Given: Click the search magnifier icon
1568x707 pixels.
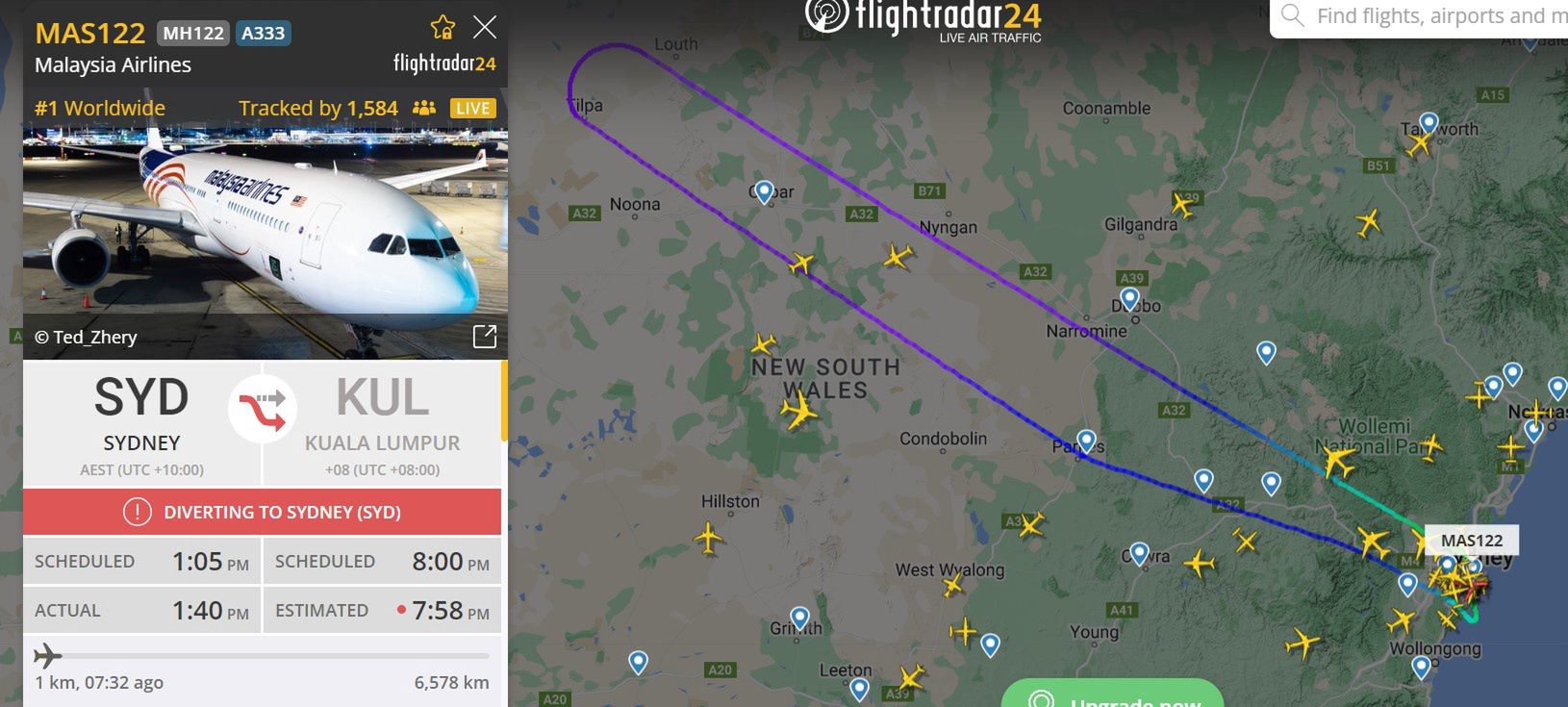Looking at the screenshot, I should [x=1293, y=15].
